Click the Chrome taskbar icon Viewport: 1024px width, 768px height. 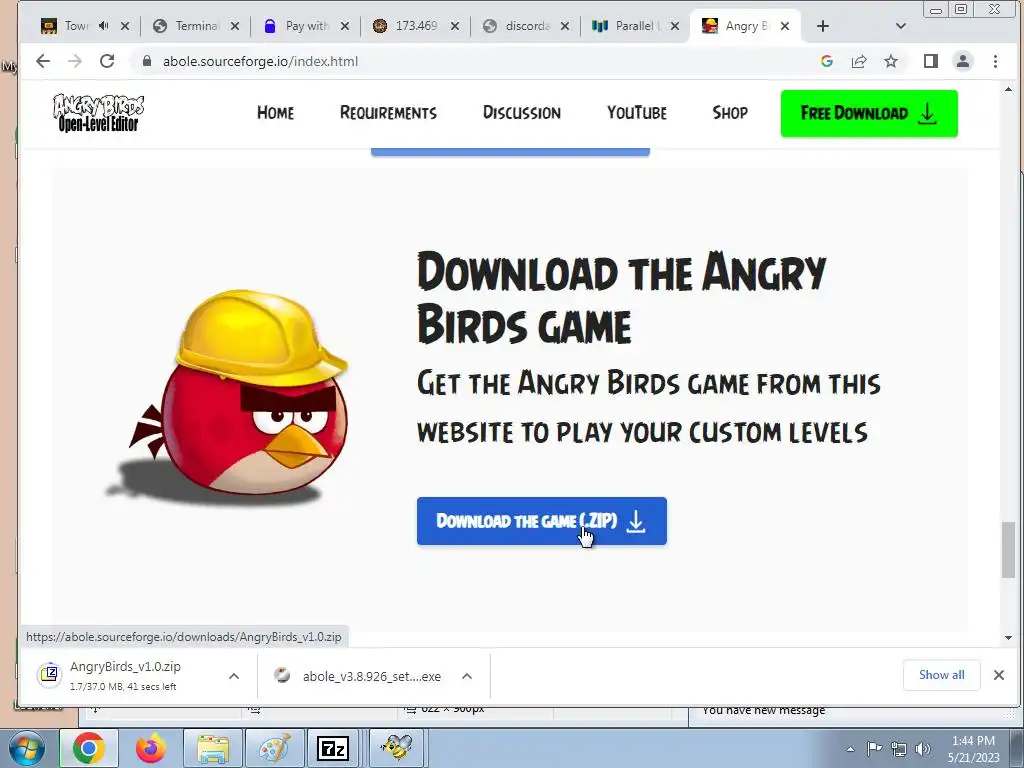(89, 748)
